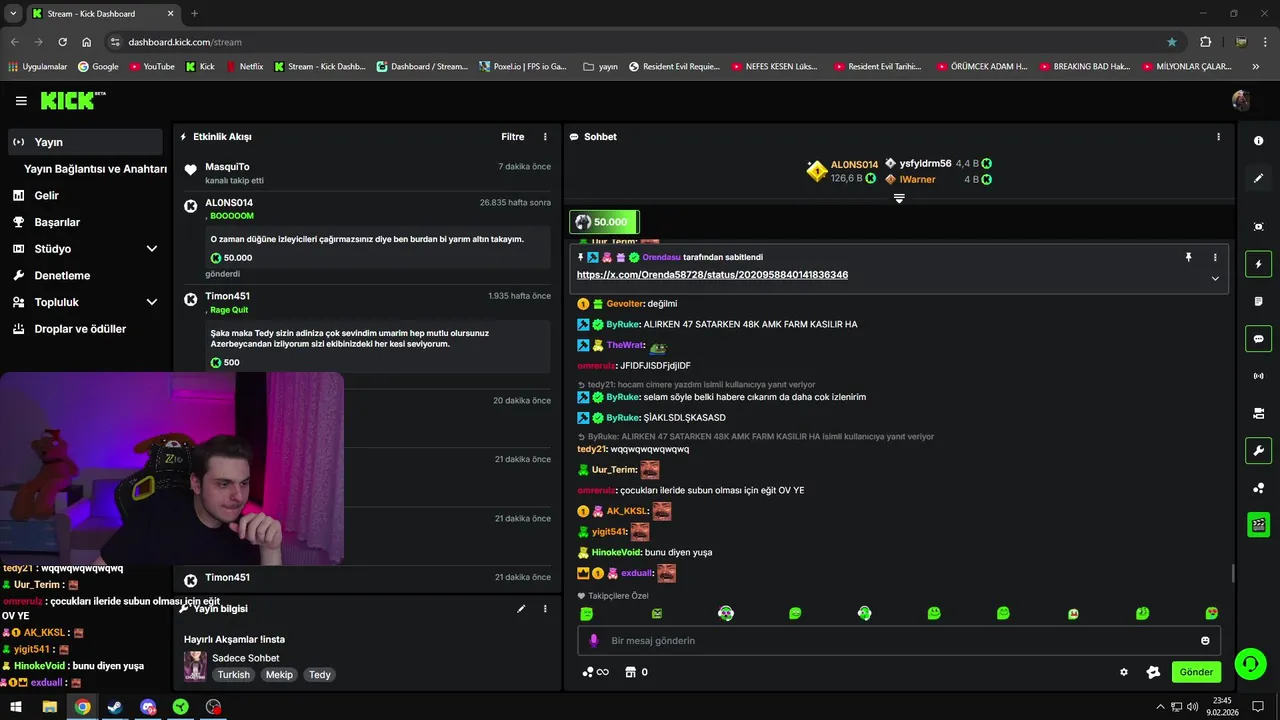Open pinned message three-dot menu
The height and width of the screenshot is (720, 1280).
coord(1215,257)
